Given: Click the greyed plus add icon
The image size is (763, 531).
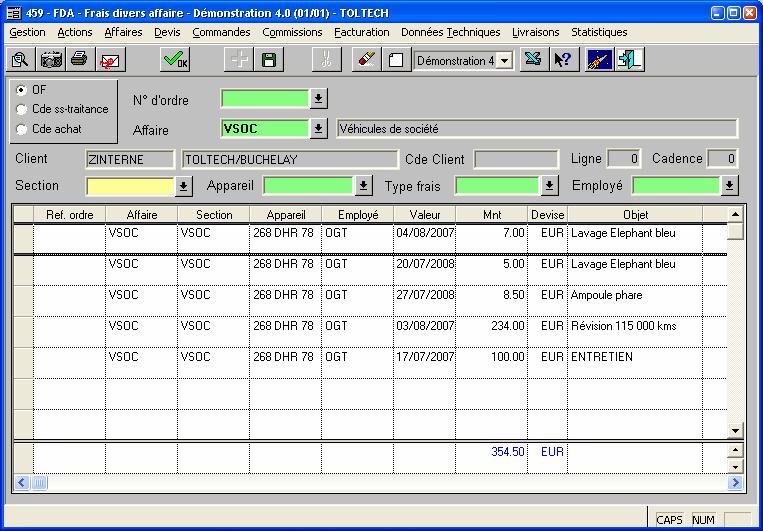Looking at the screenshot, I should point(238,60).
